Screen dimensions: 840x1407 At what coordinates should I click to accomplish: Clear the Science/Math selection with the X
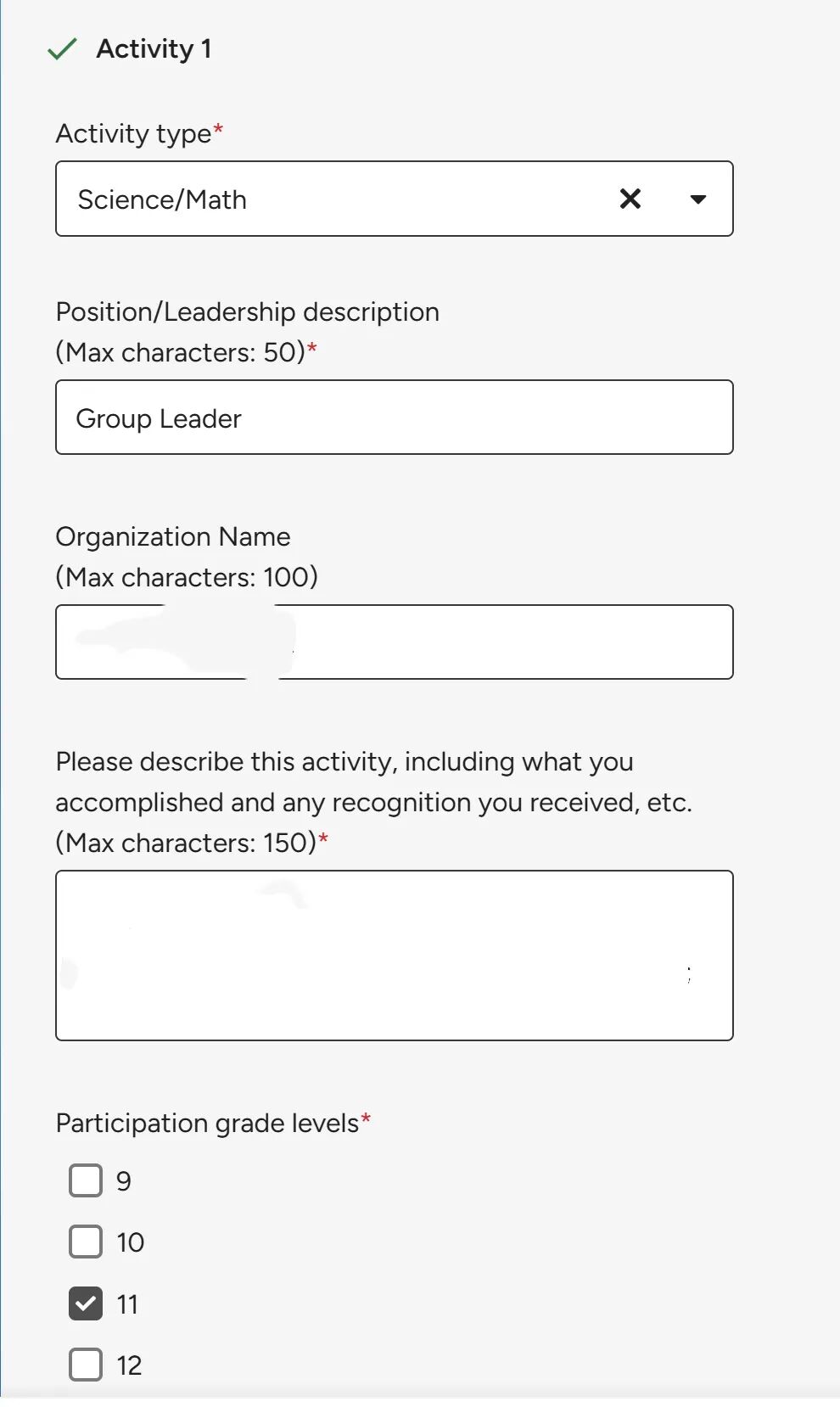click(630, 199)
